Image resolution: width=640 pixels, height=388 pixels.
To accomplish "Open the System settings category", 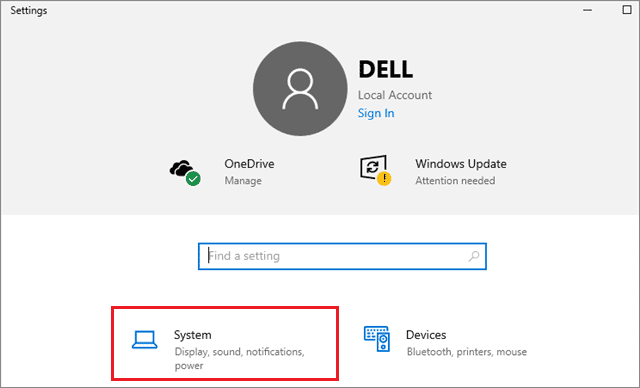I will point(225,344).
